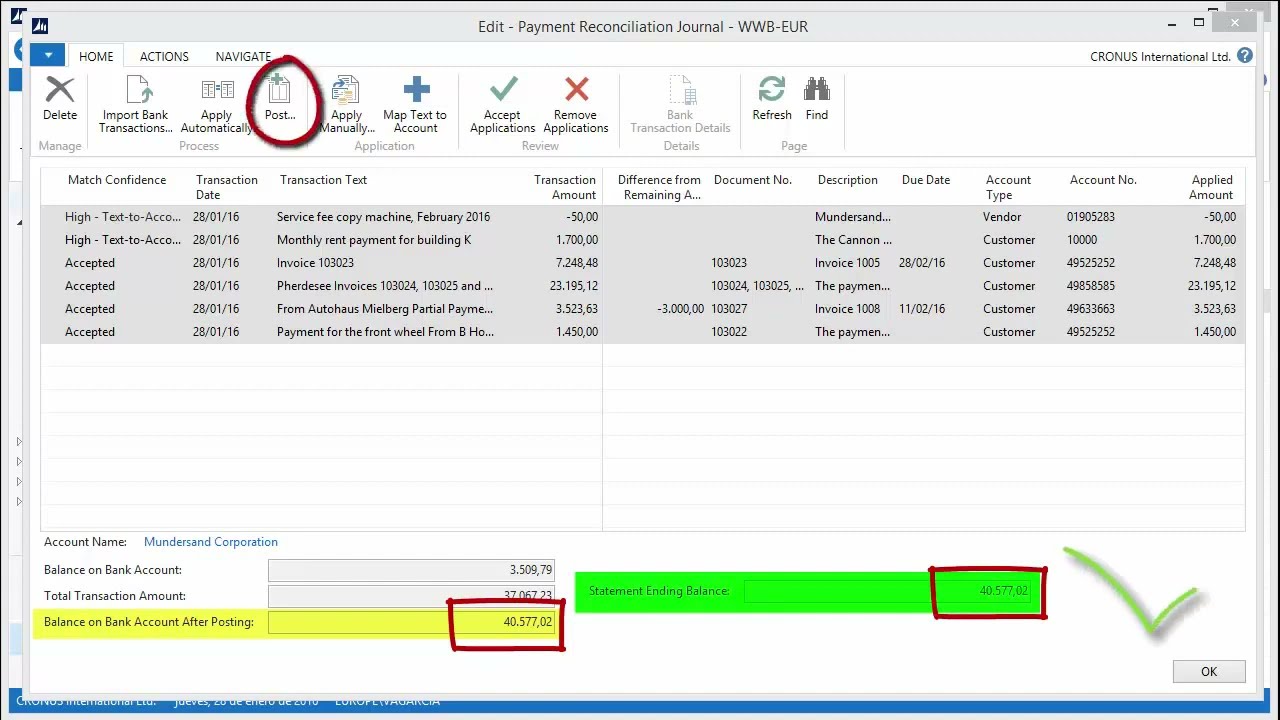Click the CRONUS International Ltd. company label

tap(1160, 57)
